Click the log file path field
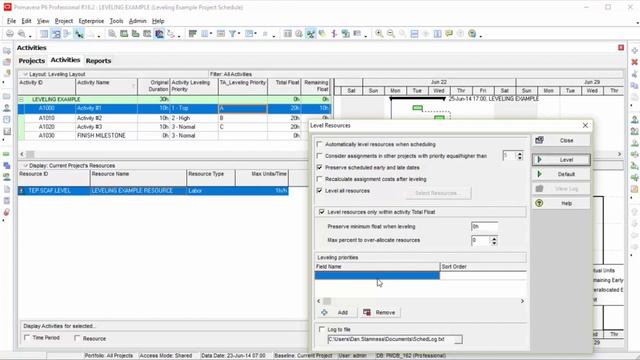Image resolution: width=640 pixels, height=360 pixels. tap(390, 340)
